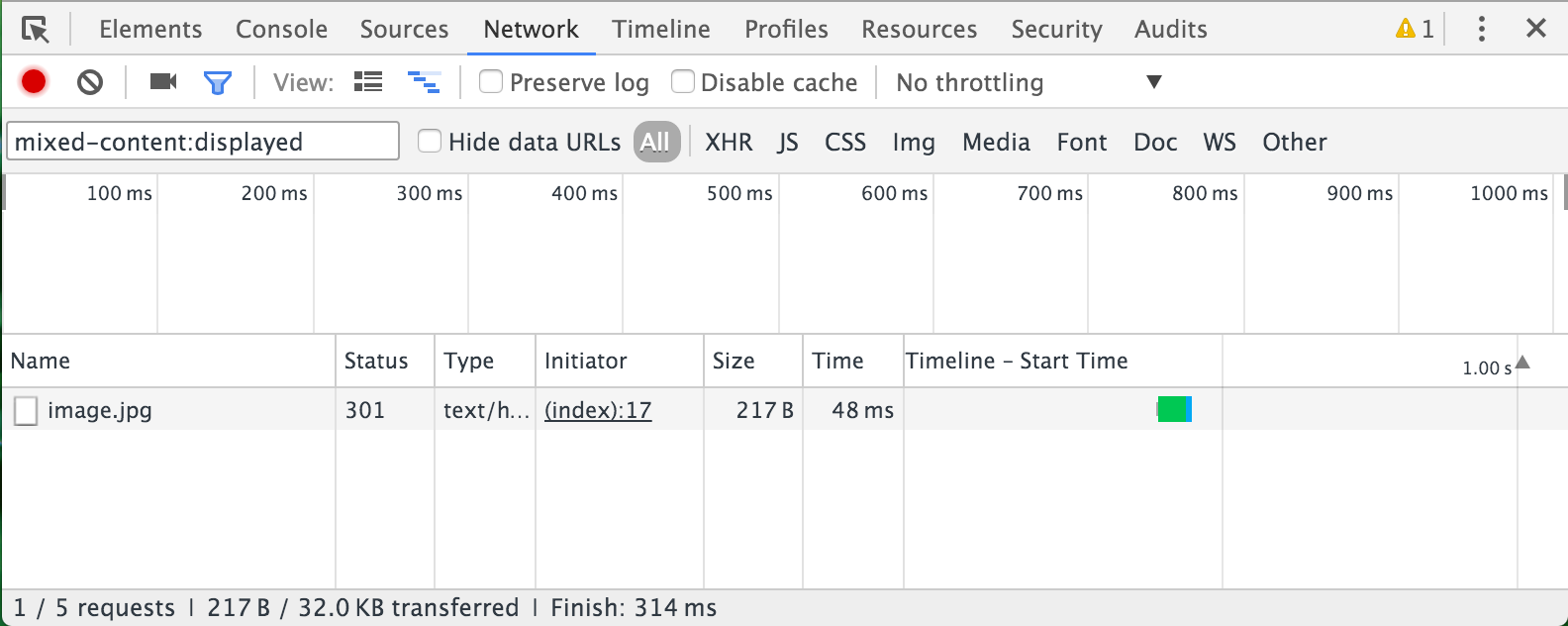1568x626 pixels.
Task: Open the Resources tab
Action: [x=919, y=30]
